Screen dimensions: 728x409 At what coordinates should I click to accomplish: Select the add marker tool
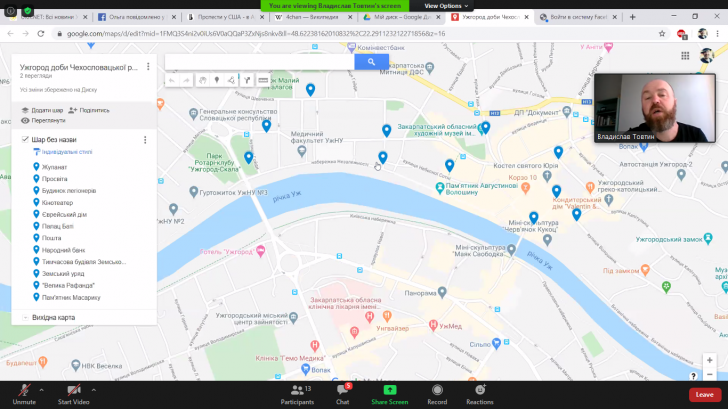pyautogui.click(x=217, y=80)
